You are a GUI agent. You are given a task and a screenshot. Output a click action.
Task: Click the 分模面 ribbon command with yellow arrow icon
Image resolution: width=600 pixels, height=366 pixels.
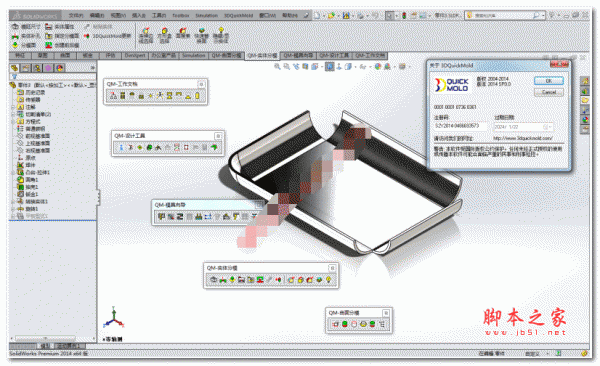(24, 45)
